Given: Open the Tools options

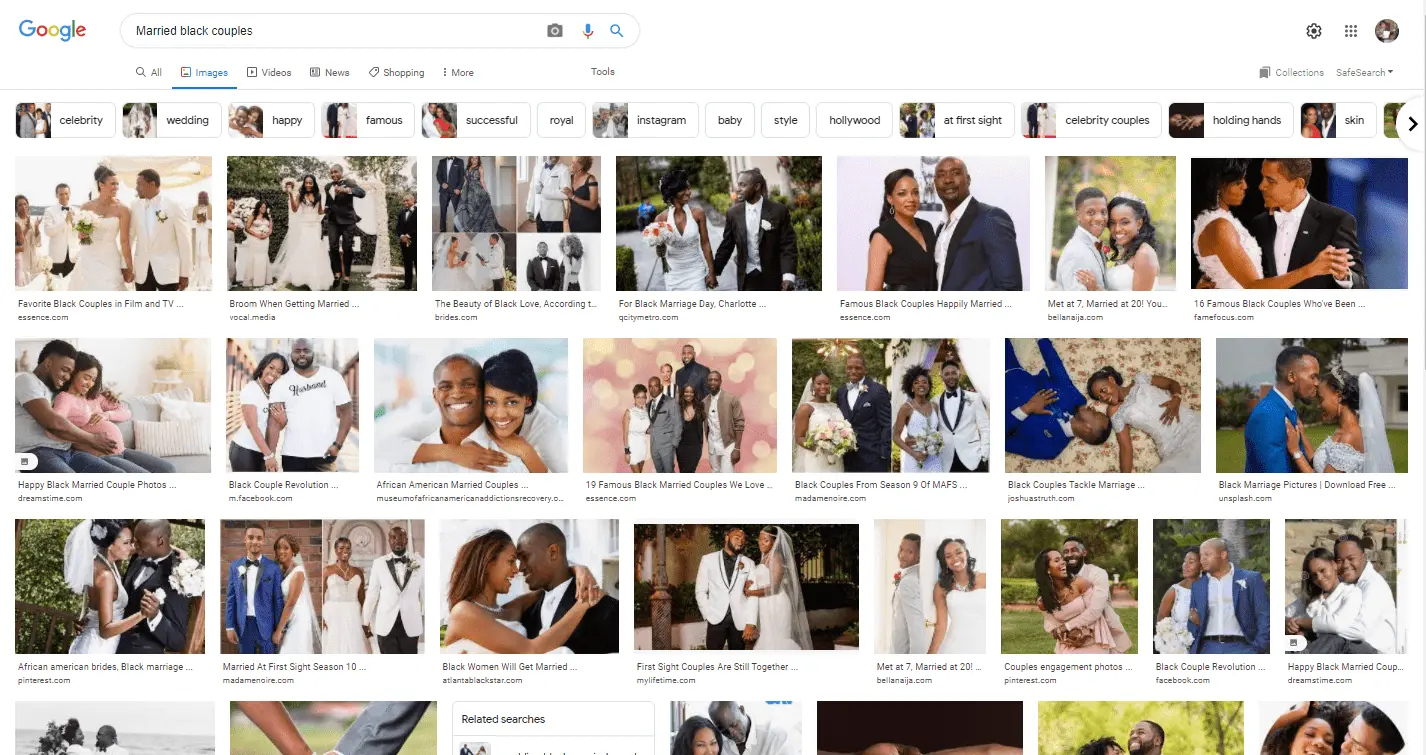Looking at the screenshot, I should click(602, 71).
